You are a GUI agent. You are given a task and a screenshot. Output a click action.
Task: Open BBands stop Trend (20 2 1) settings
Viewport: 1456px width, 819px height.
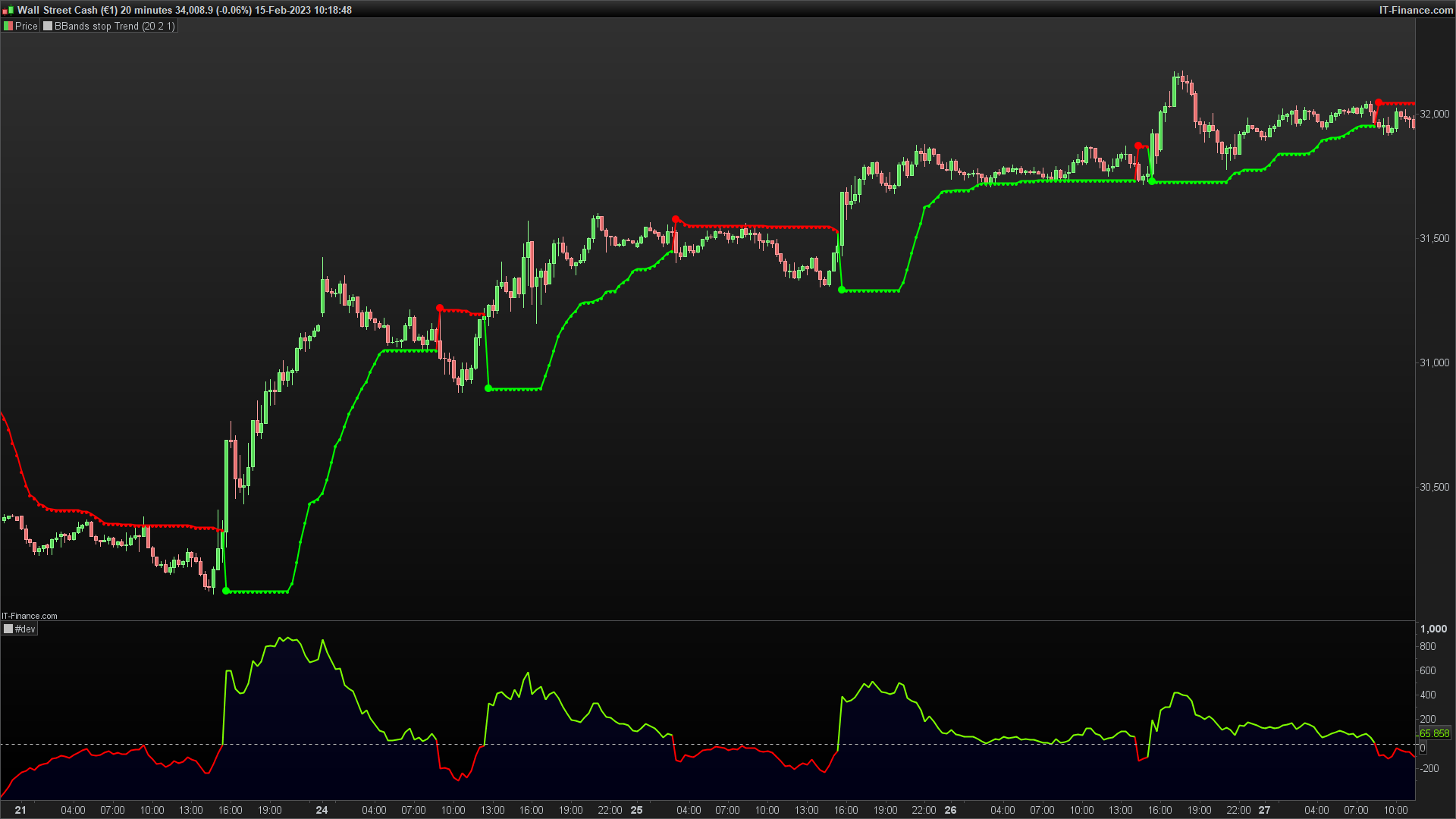point(115,26)
